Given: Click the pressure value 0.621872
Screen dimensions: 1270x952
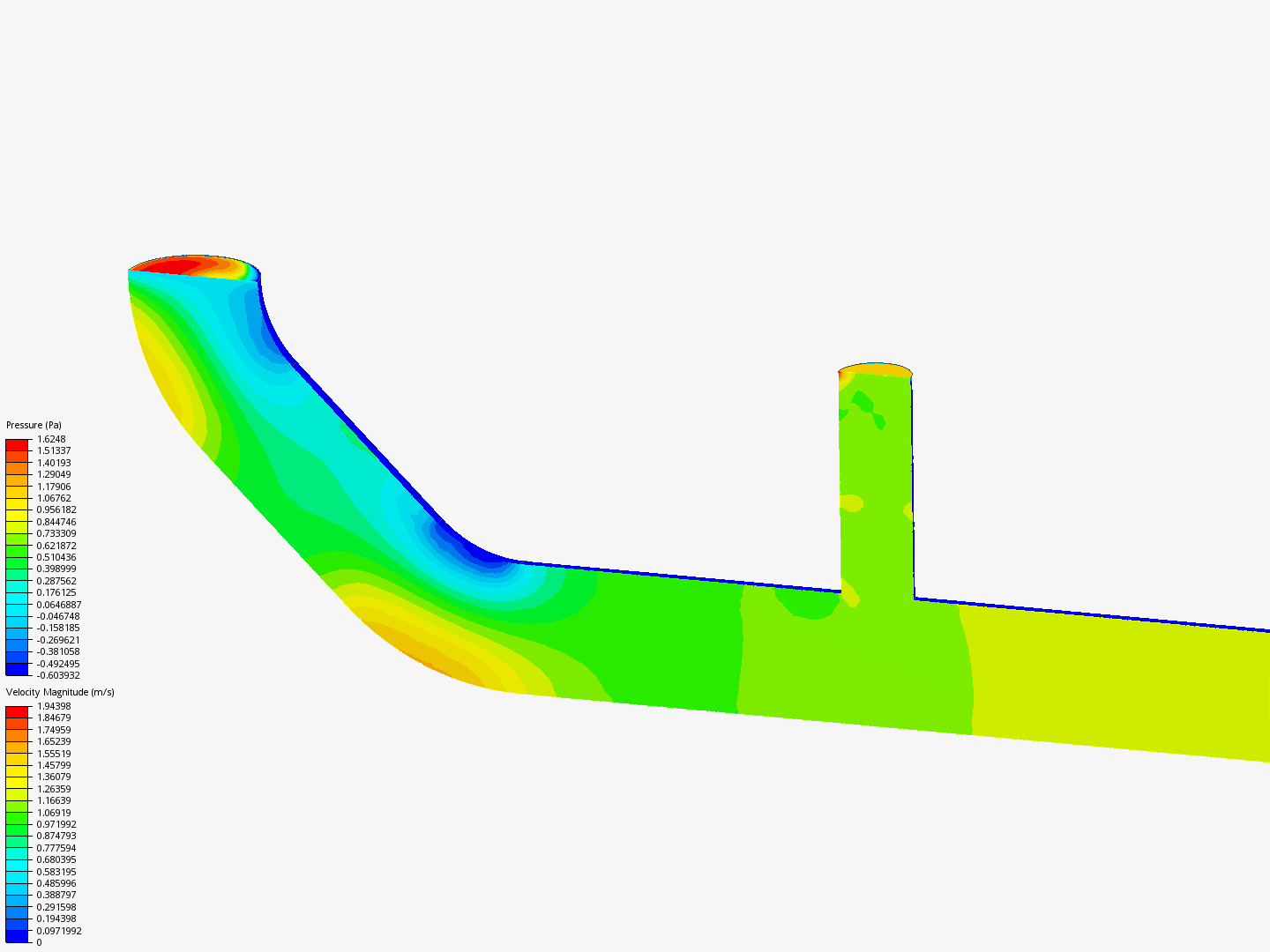Looking at the screenshot, I should (56, 546).
